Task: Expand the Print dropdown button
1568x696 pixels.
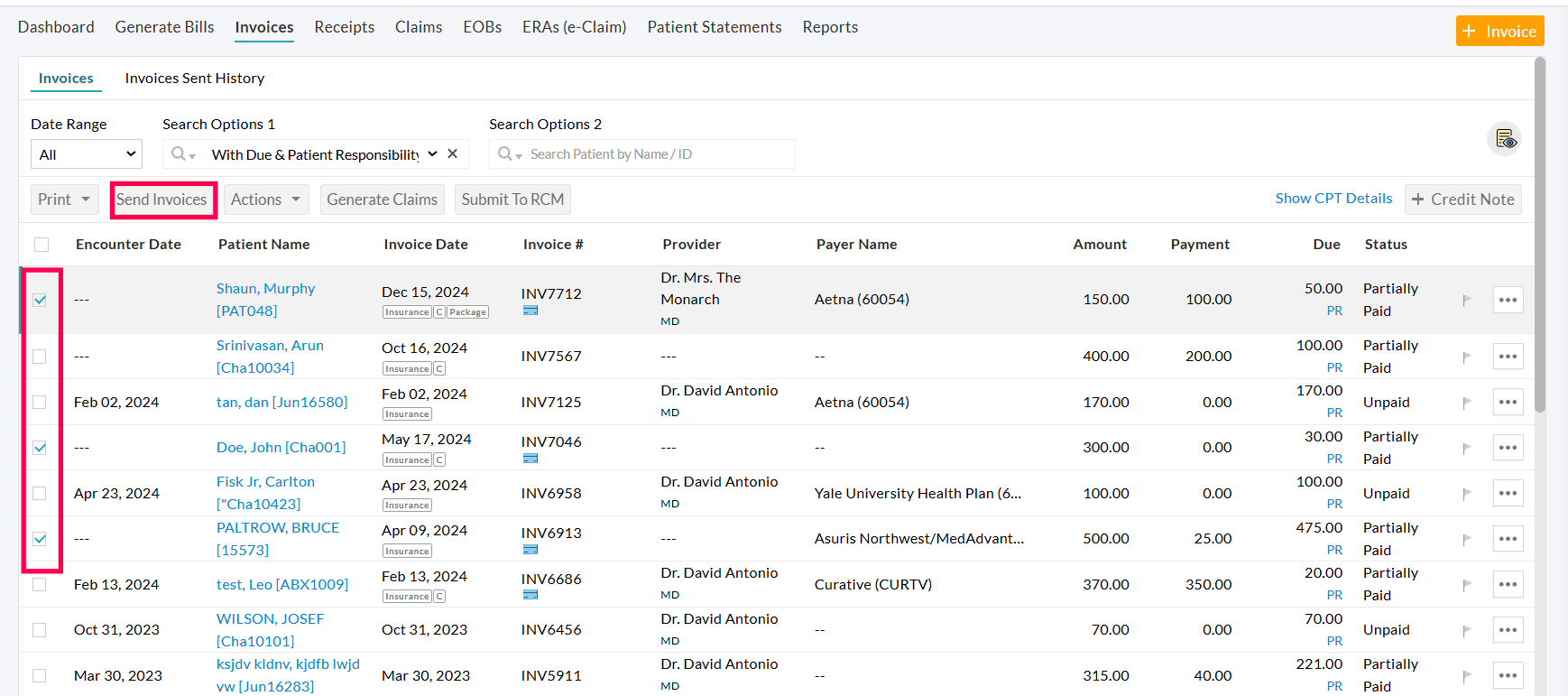Action: click(65, 200)
